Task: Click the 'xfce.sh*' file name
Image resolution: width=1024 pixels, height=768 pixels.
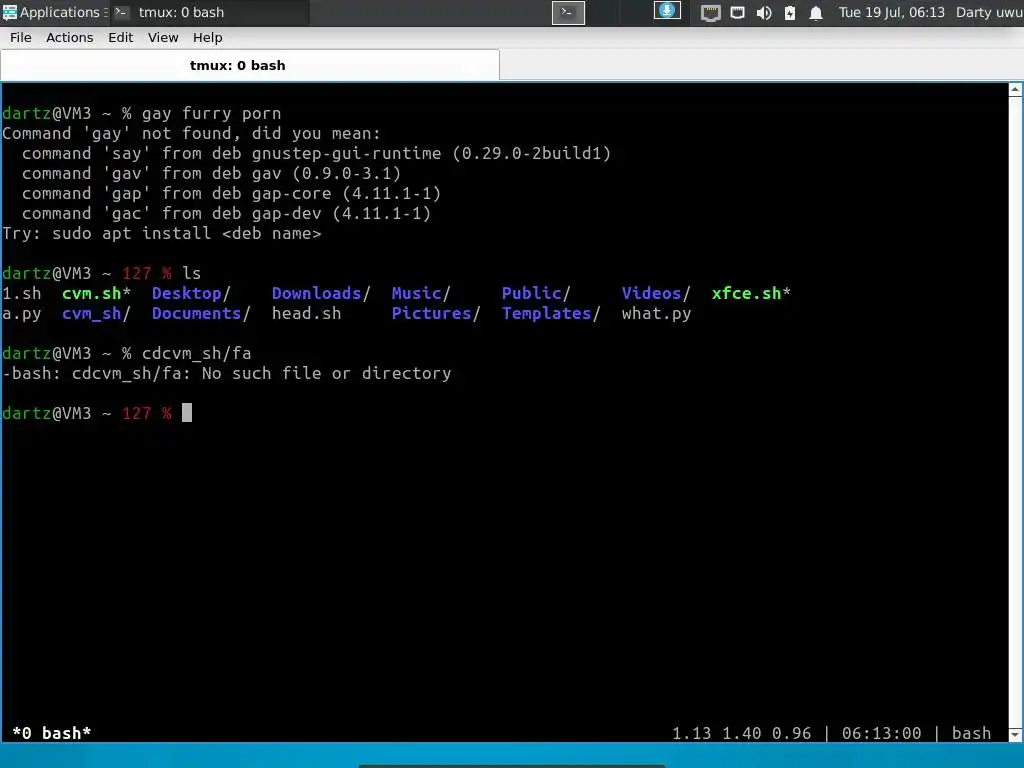Action: point(751,293)
